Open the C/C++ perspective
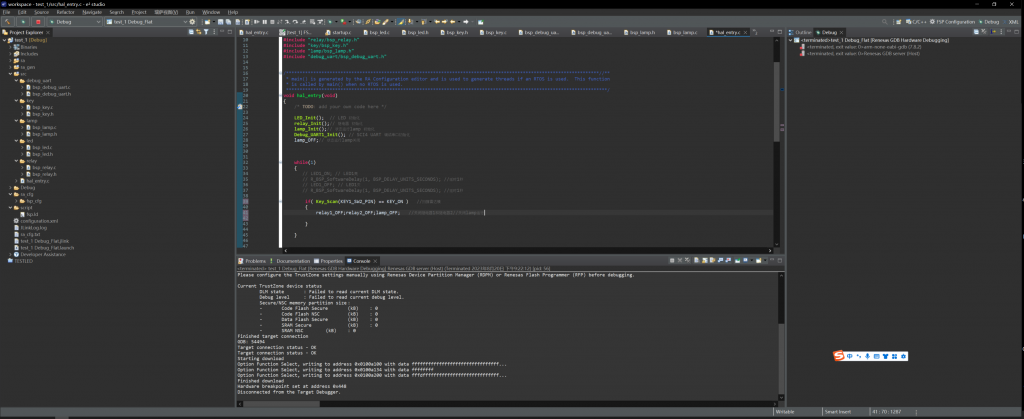This screenshot has height=419, width=1024. 916,20
